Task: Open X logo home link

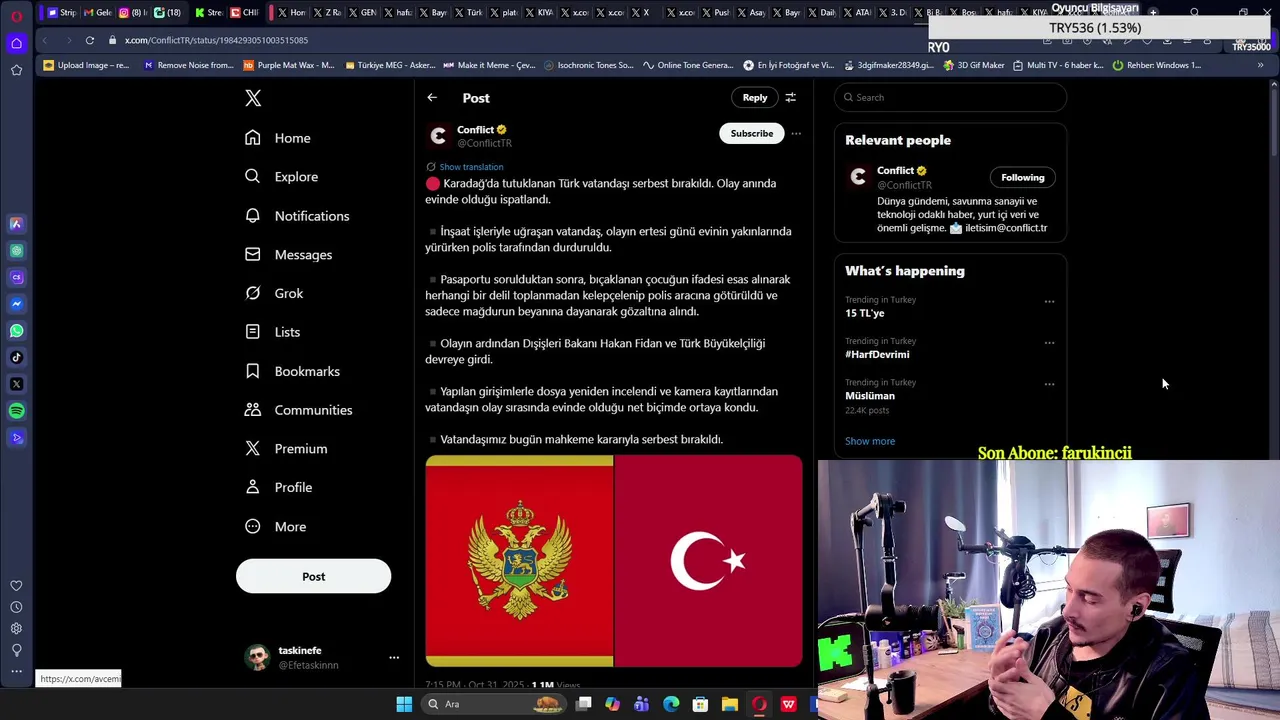Action: (x=253, y=98)
